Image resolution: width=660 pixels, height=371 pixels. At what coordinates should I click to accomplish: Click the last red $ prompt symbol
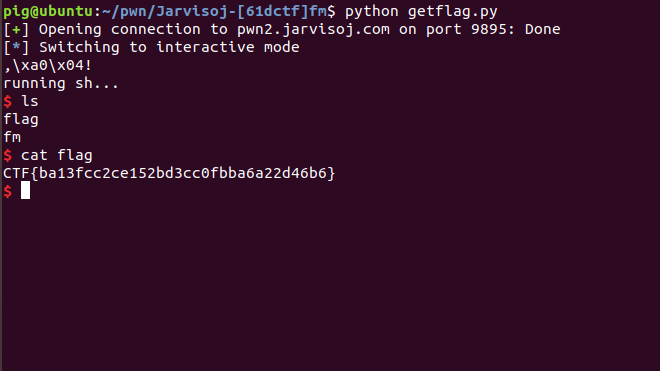pos(8,191)
